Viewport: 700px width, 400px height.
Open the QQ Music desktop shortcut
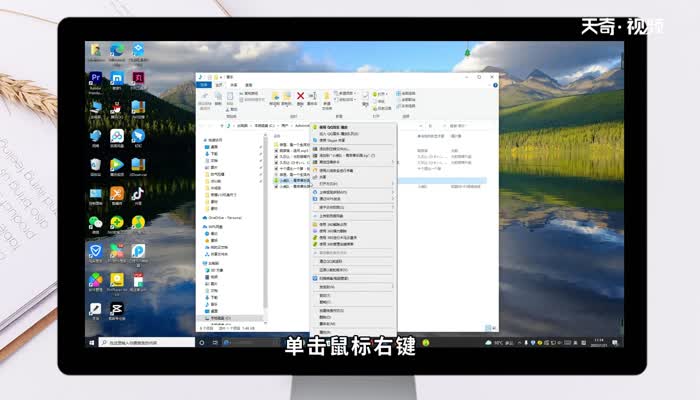click(x=138, y=222)
